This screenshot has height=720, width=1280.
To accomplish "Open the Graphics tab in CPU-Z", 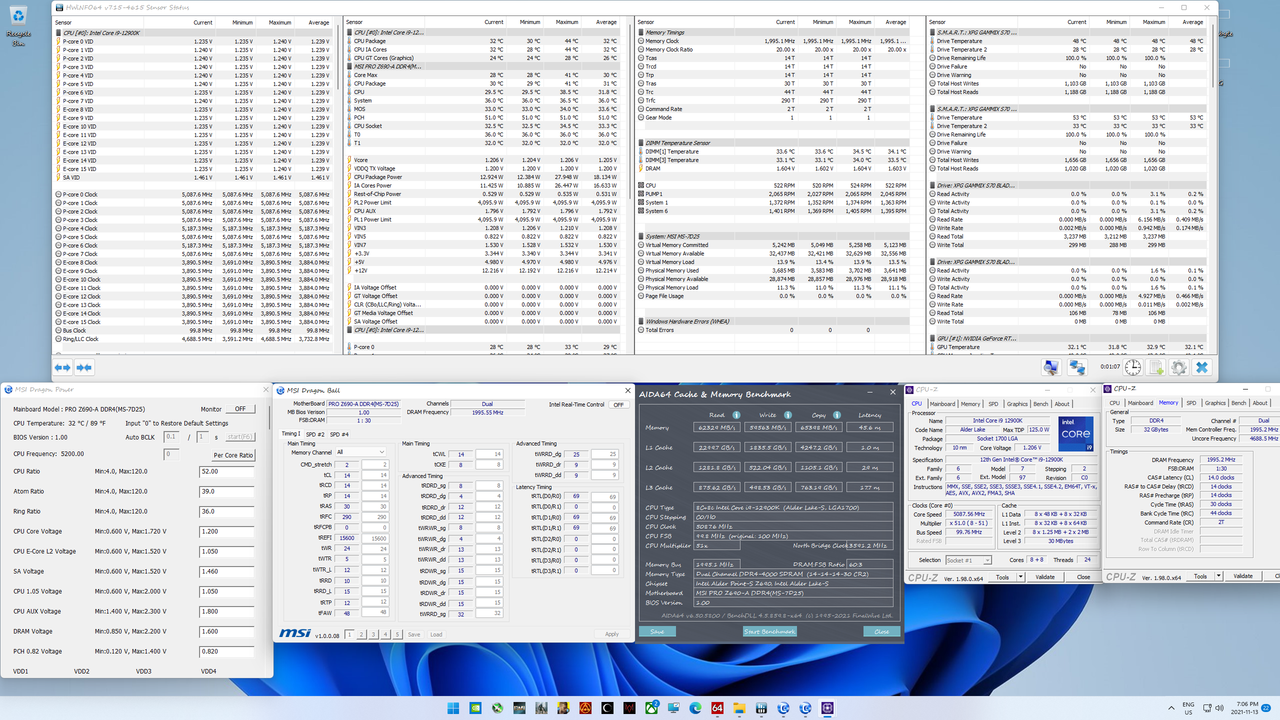I will [1017, 404].
